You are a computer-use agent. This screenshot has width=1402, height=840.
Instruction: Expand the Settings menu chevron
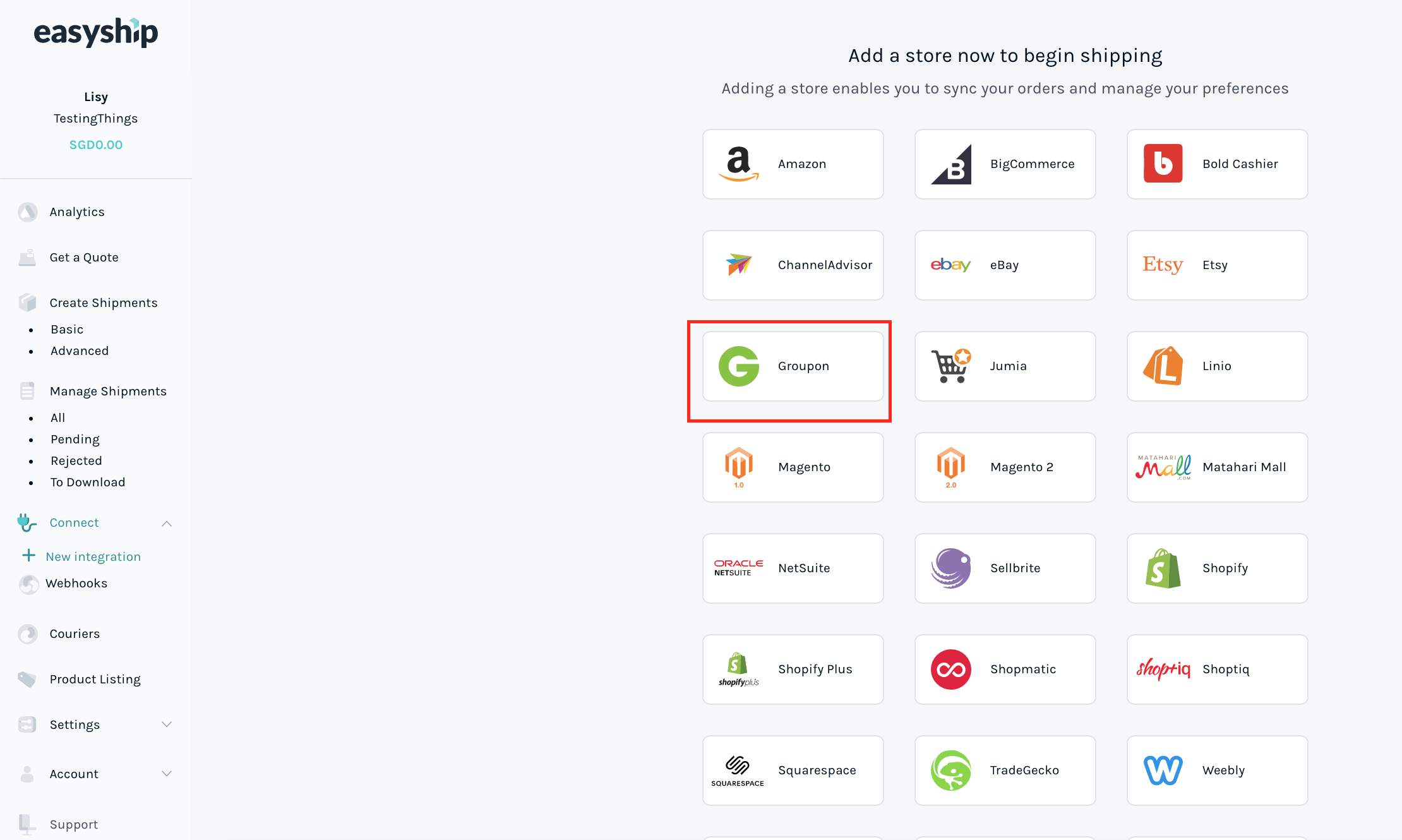(x=167, y=724)
